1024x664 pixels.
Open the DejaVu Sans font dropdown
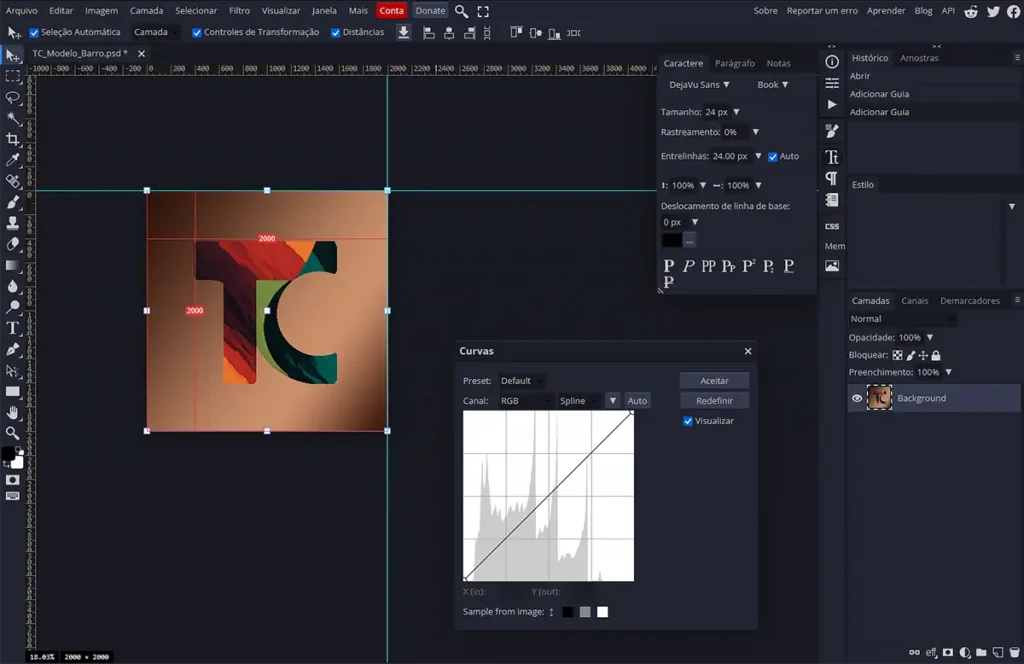pos(699,85)
